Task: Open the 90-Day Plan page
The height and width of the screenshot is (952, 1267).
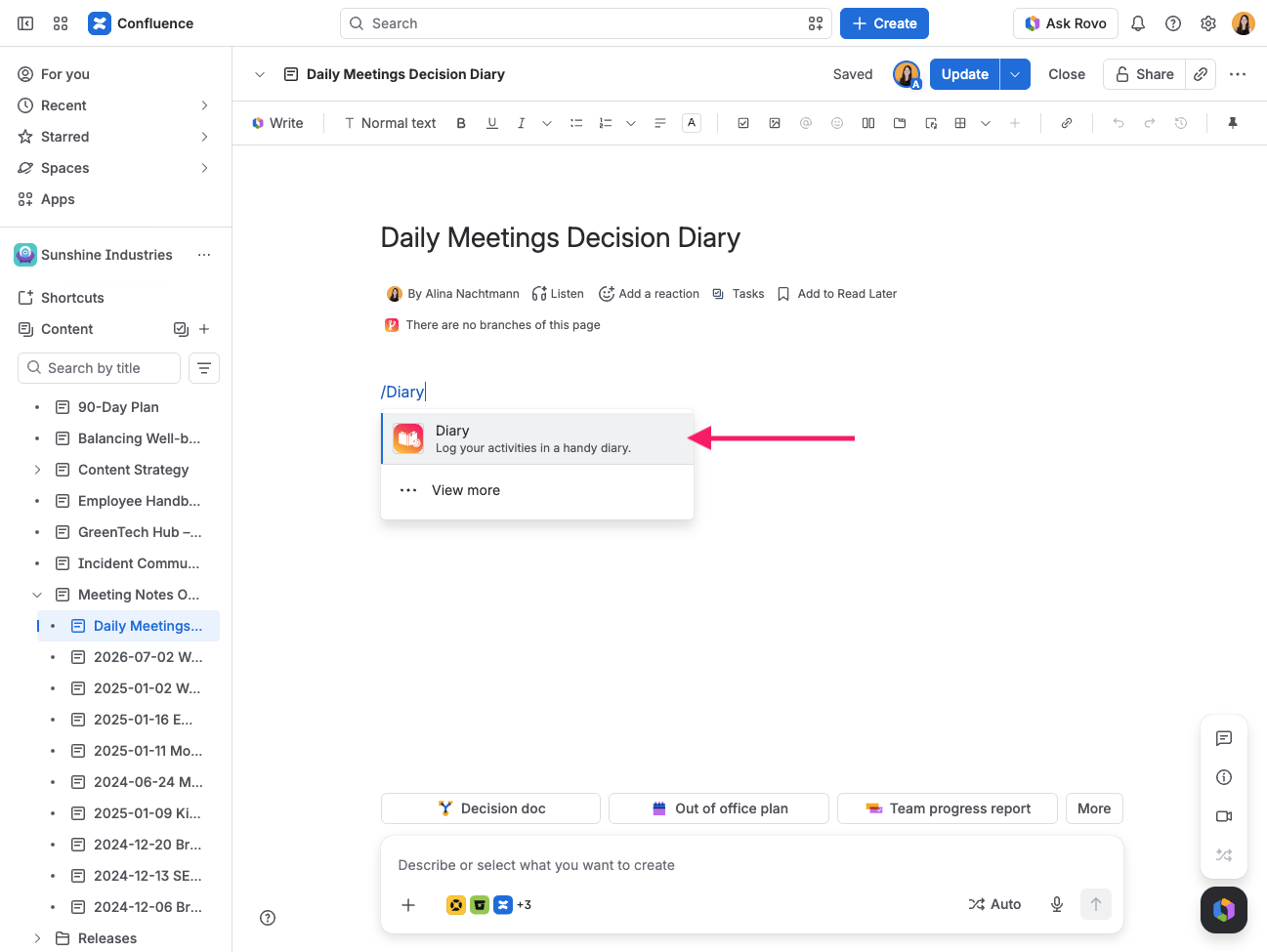Action: pyautogui.click(x=118, y=407)
